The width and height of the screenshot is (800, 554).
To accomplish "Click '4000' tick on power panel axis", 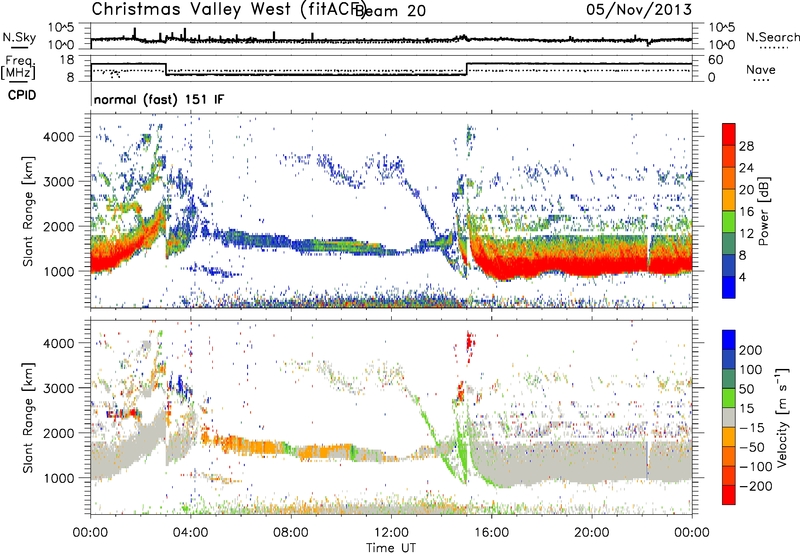I will 58,137.
